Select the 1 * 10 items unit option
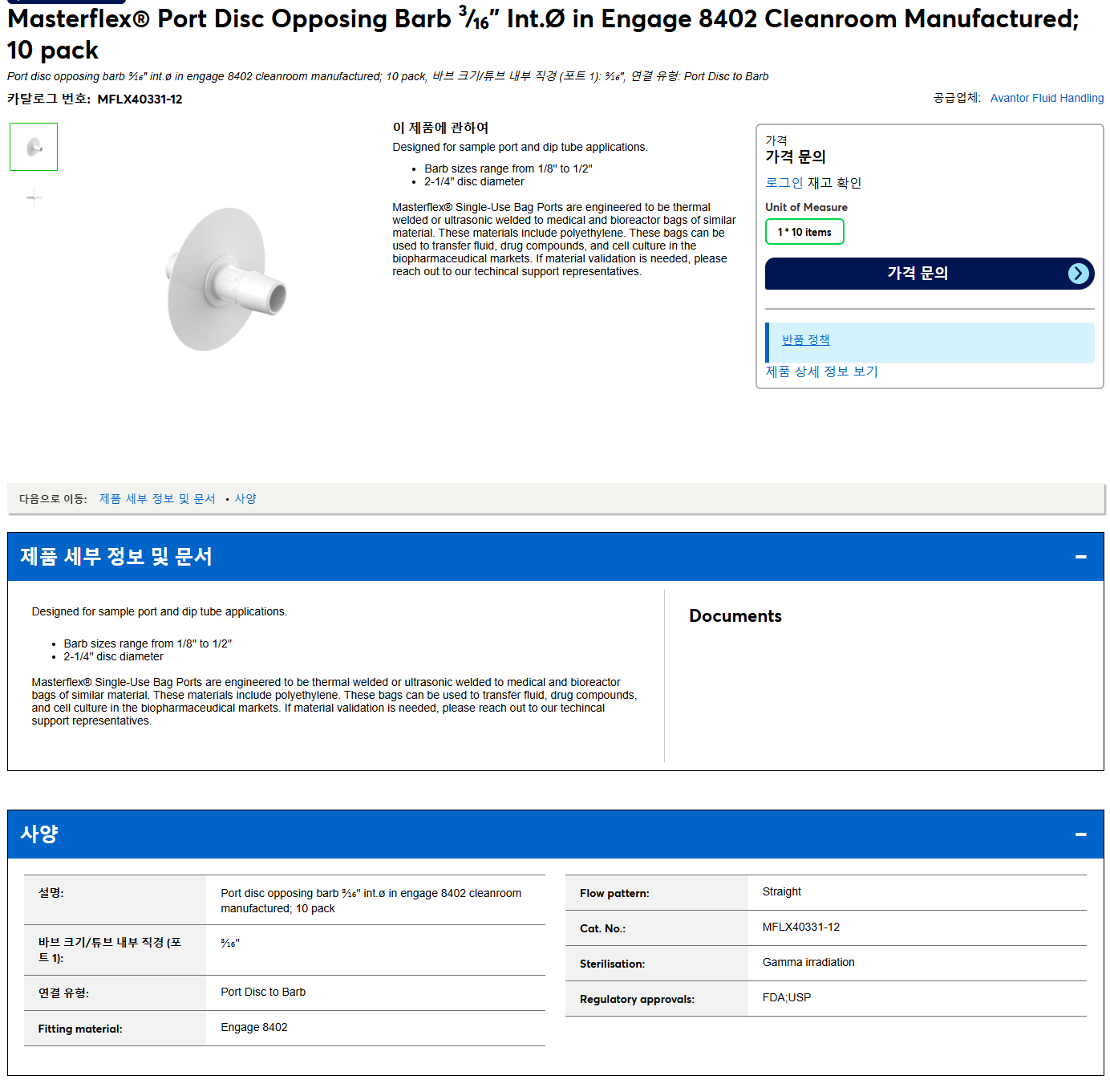Screen dimensions: 1110x1092 point(804,232)
